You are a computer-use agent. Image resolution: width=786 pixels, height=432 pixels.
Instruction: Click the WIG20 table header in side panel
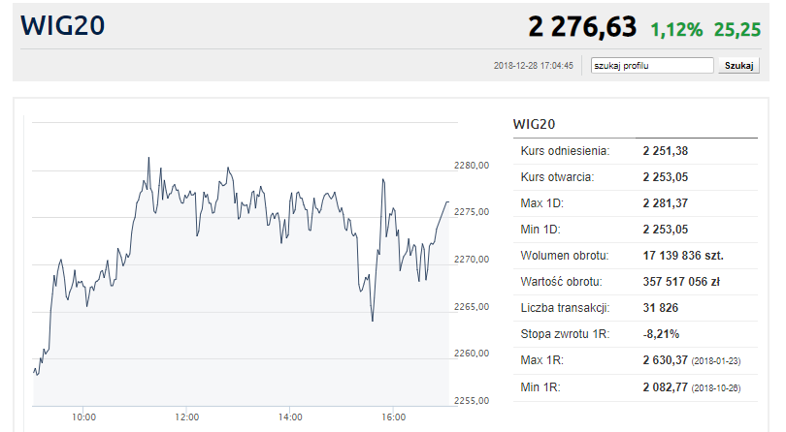click(534, 124)
